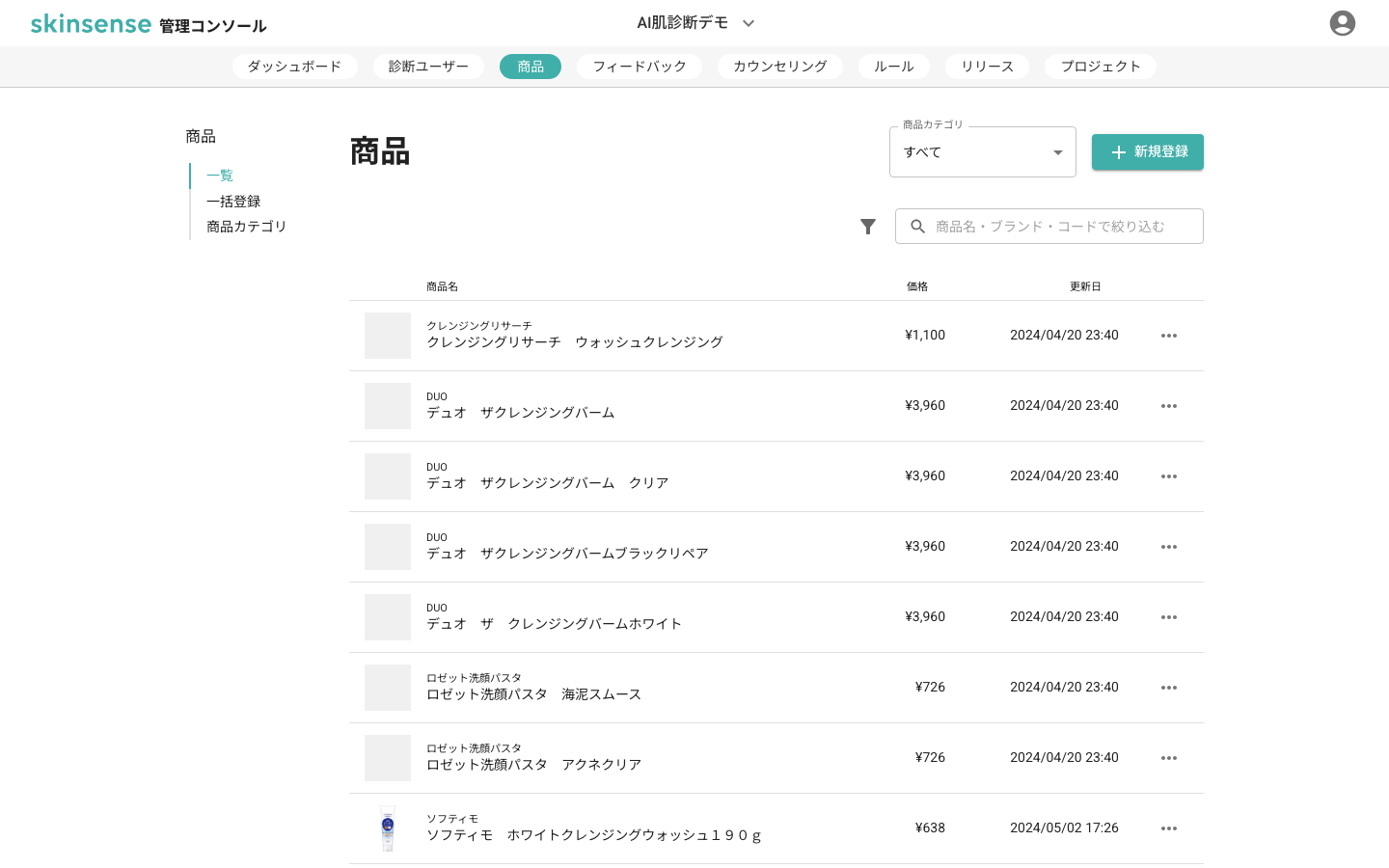Open more options for アクネクリア row
The width and height of the screenshot is (1389, 868).
click(x=1169, y=758)
